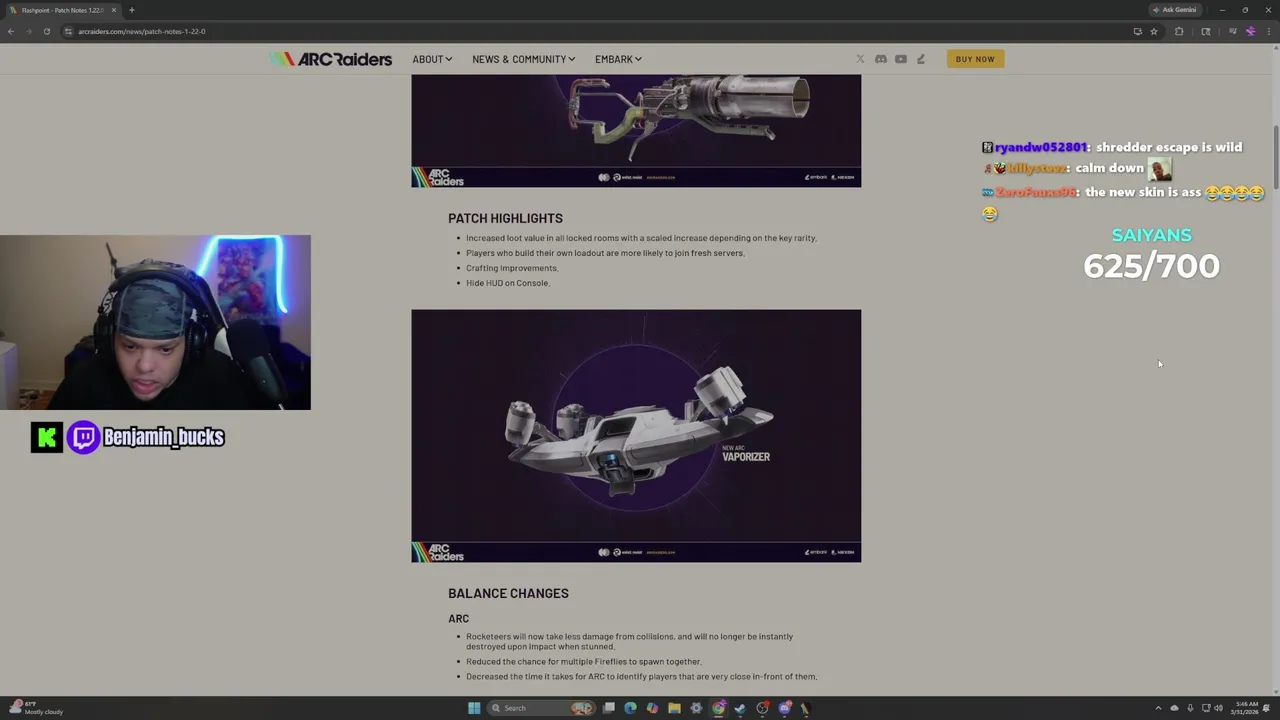Click the ARC Raiders logo
Screen dimensions: 1280x720
tap(331, 59)
